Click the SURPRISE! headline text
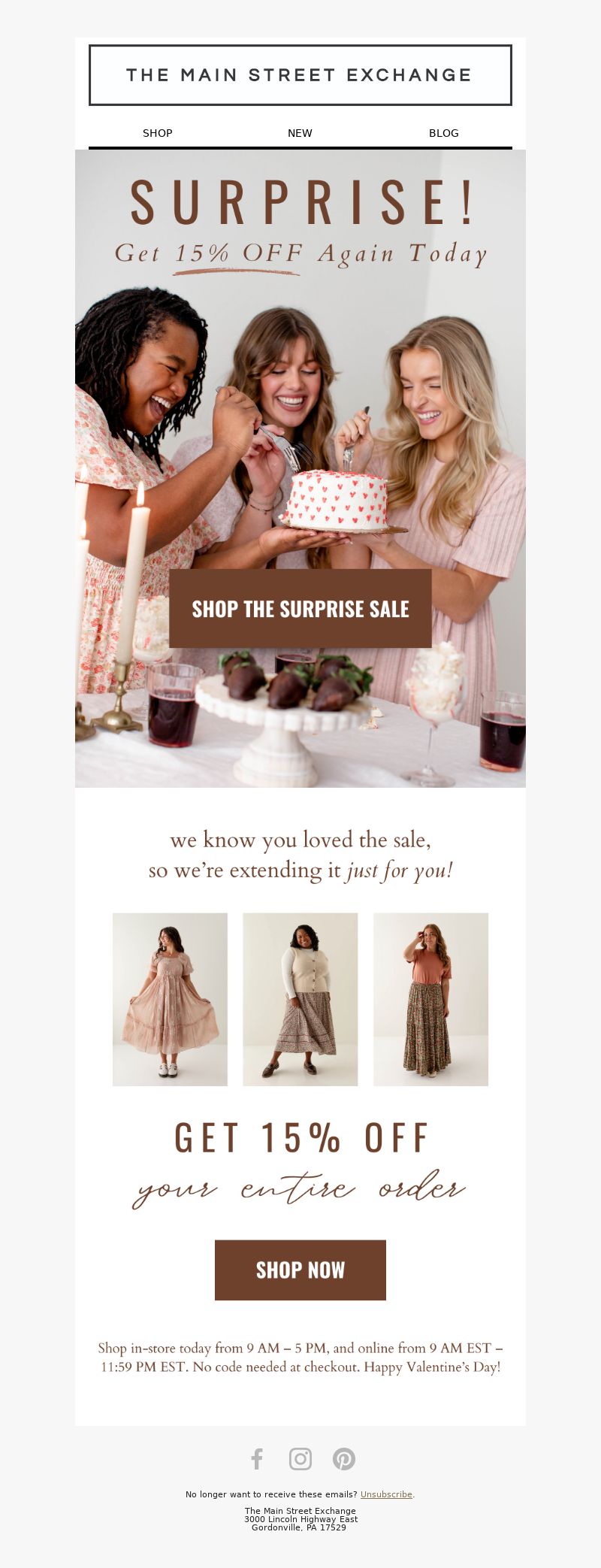601x1568 pixels. click(302, 203)
